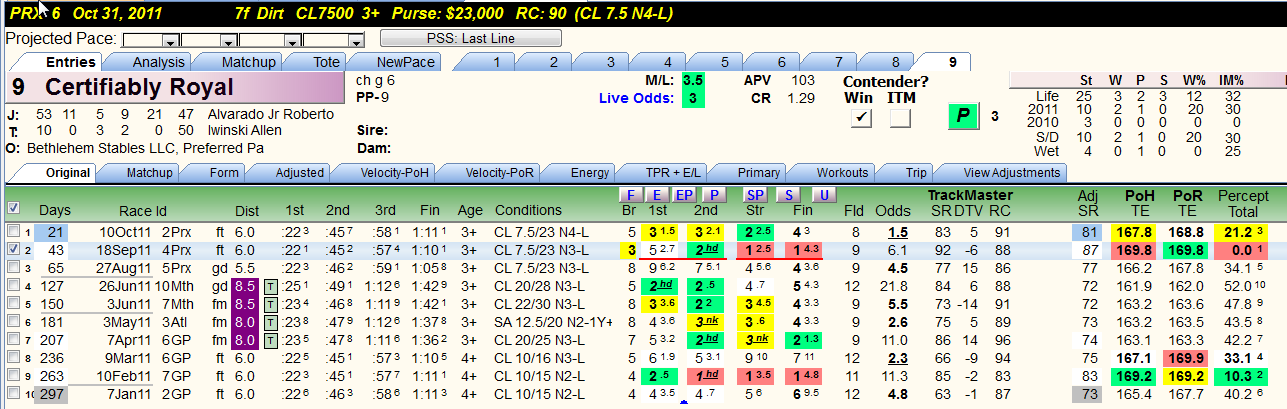Open the first Projected Pace dropdown
Viewport: 1287px width, 409px height.
(171, 41)
